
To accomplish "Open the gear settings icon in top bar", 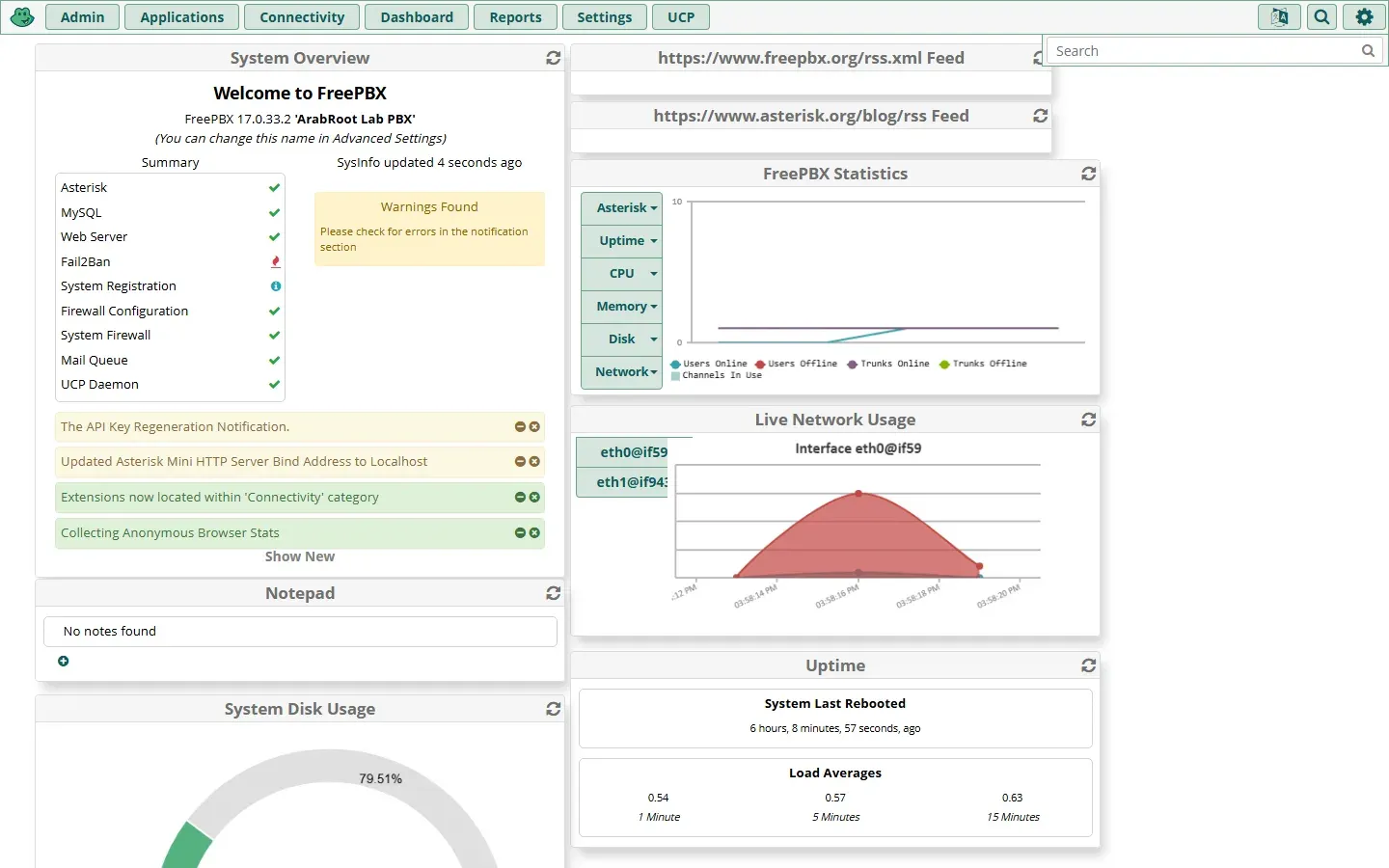I will pos(1364,17).
